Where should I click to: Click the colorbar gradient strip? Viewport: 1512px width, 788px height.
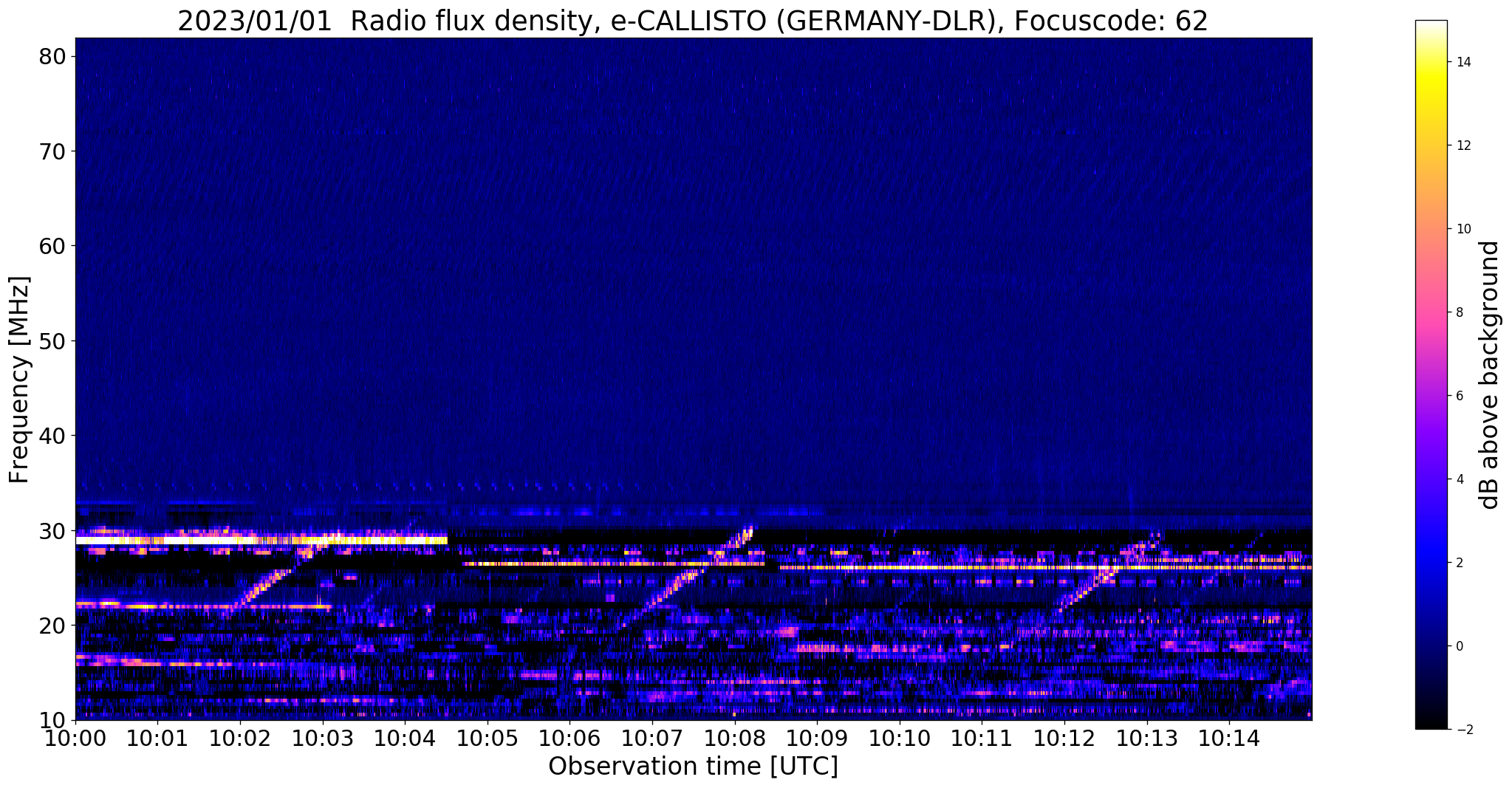click(x=1431, y=374)
